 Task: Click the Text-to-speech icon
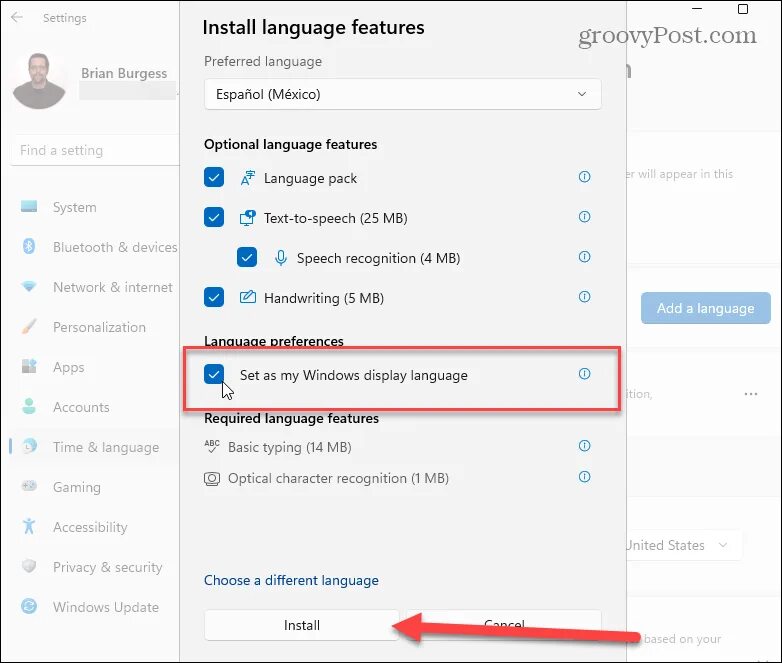pos(248,218)
